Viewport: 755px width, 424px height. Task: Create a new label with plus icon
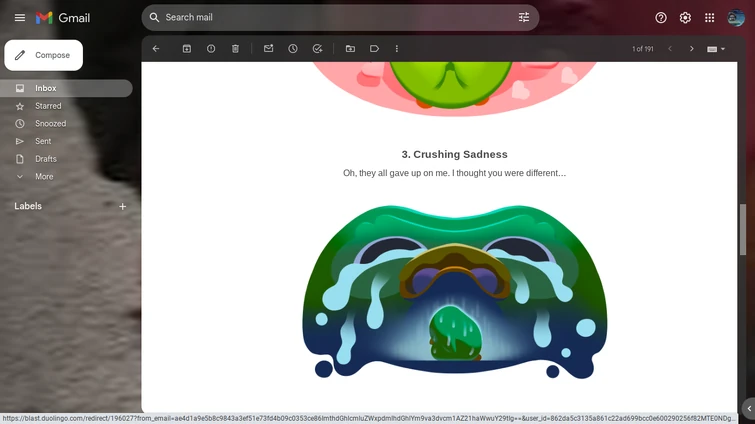click(x=122, y=206)
